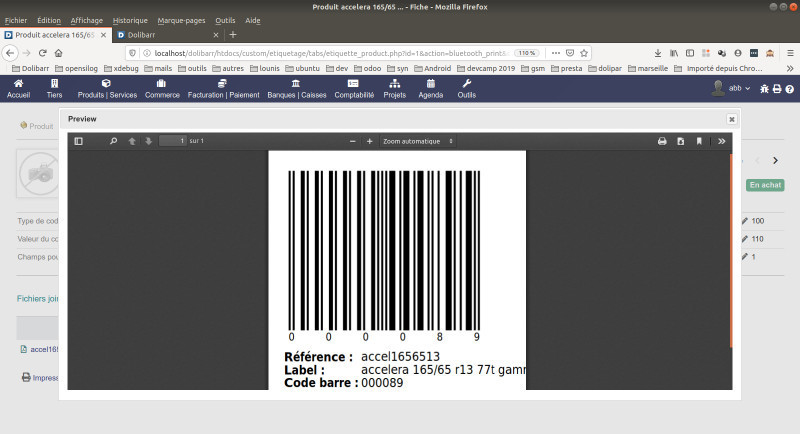Open the current view bookmark icon
Image resolution: width=800 pixels, height=434 pixels.
[699, 141]
